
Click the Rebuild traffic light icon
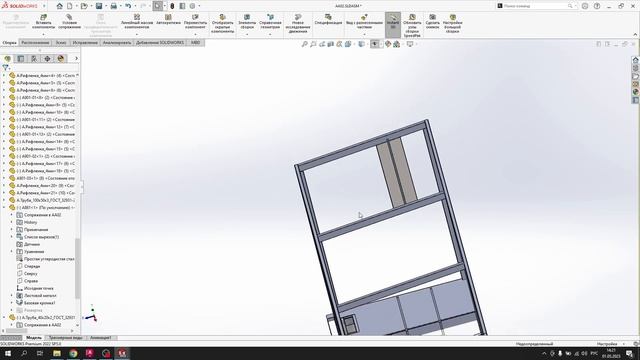172,6
